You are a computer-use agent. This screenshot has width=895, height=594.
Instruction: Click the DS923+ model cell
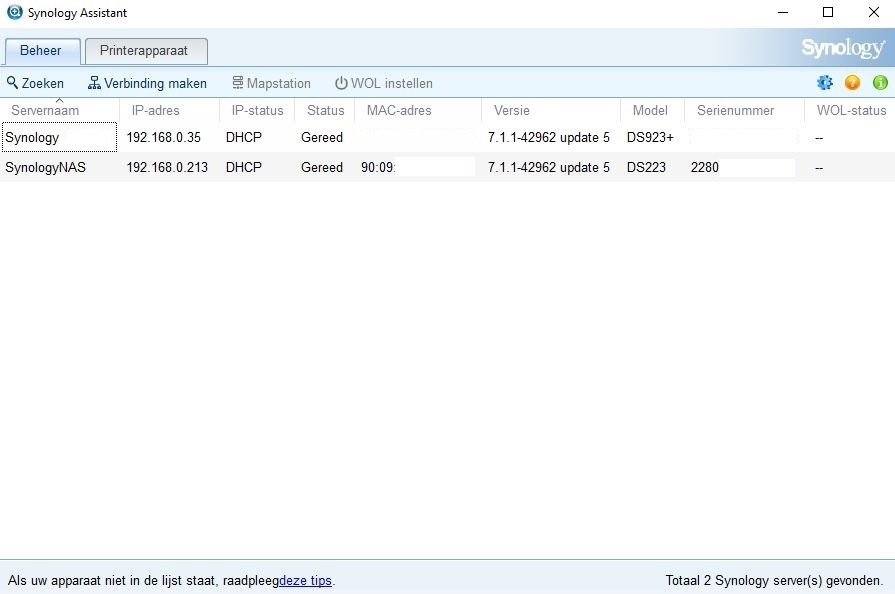(650, 138)
